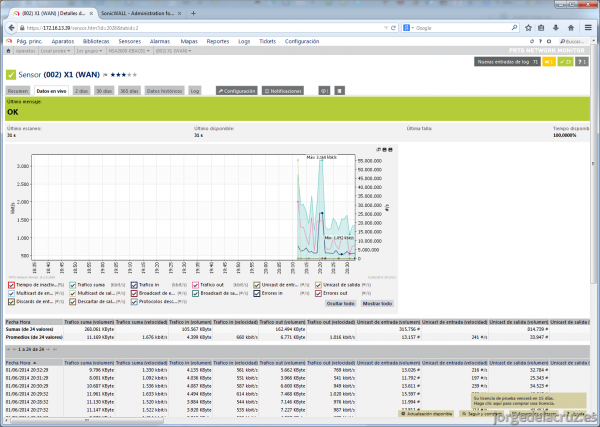
Task: Reload the page with the refresh icon
Action: click(393, 28)
